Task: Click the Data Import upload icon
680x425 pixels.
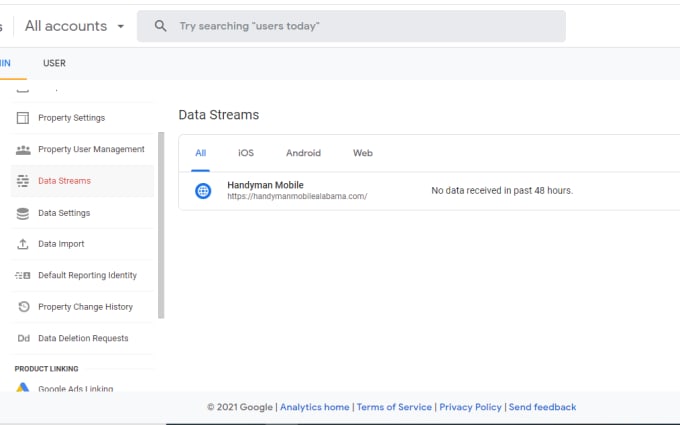Action: pos(23,244)
